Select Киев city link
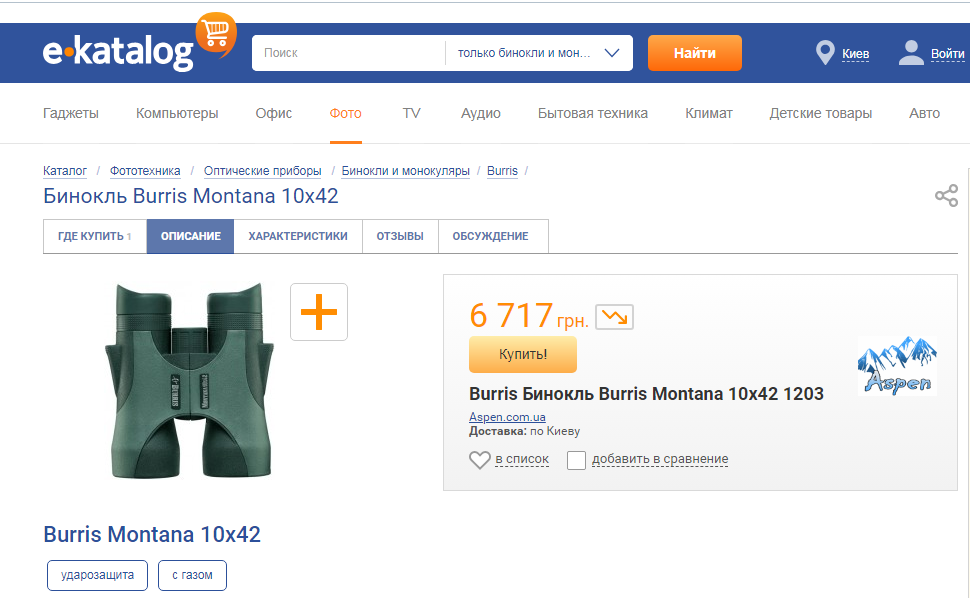 (x=855, y=54)
